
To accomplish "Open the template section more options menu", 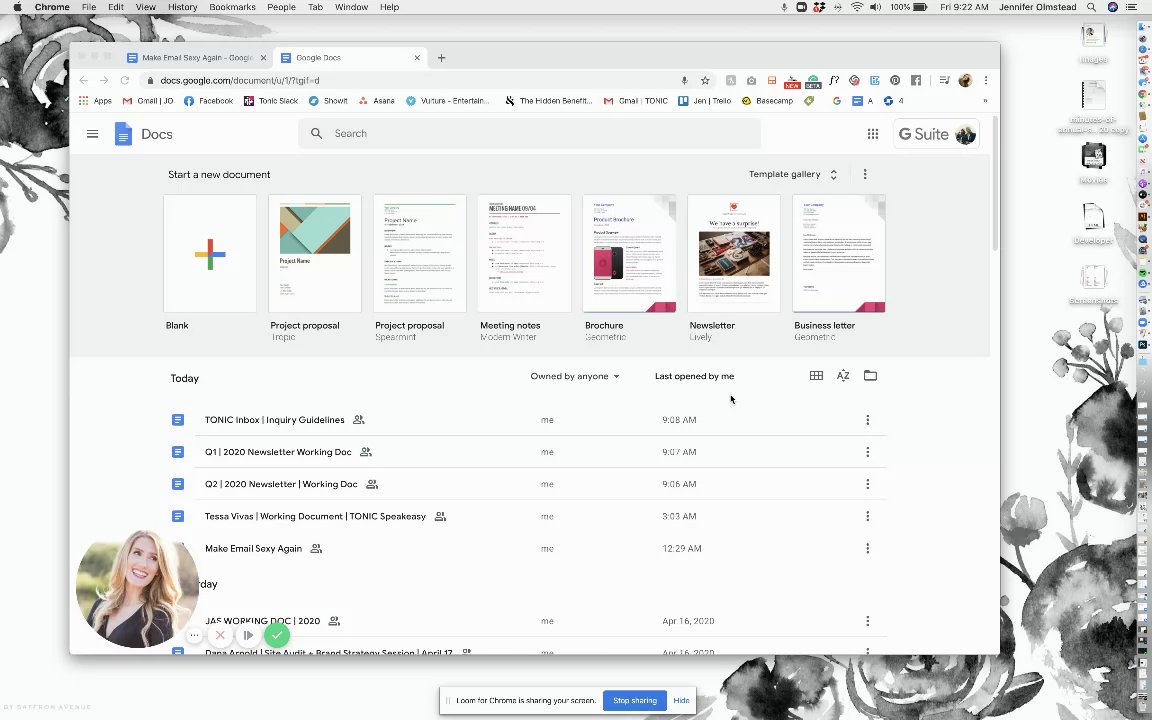I will 865,174.
